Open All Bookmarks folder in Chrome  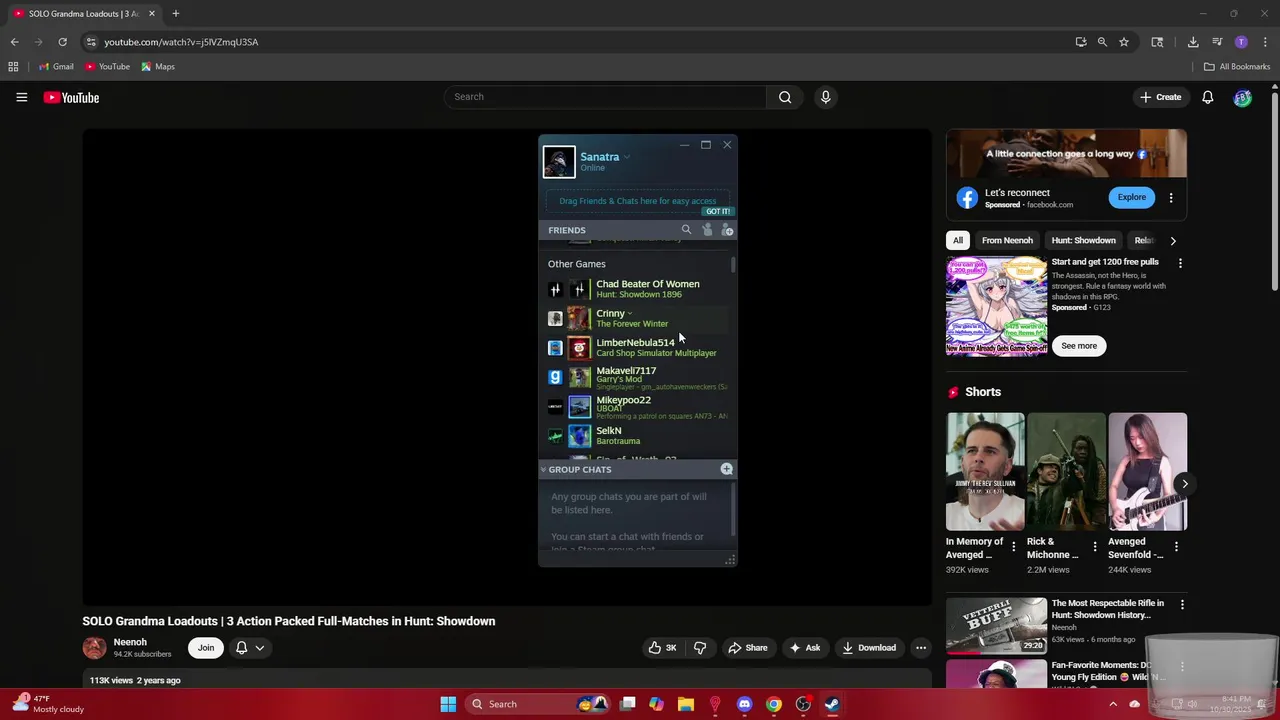click(x=1237, y=67)
